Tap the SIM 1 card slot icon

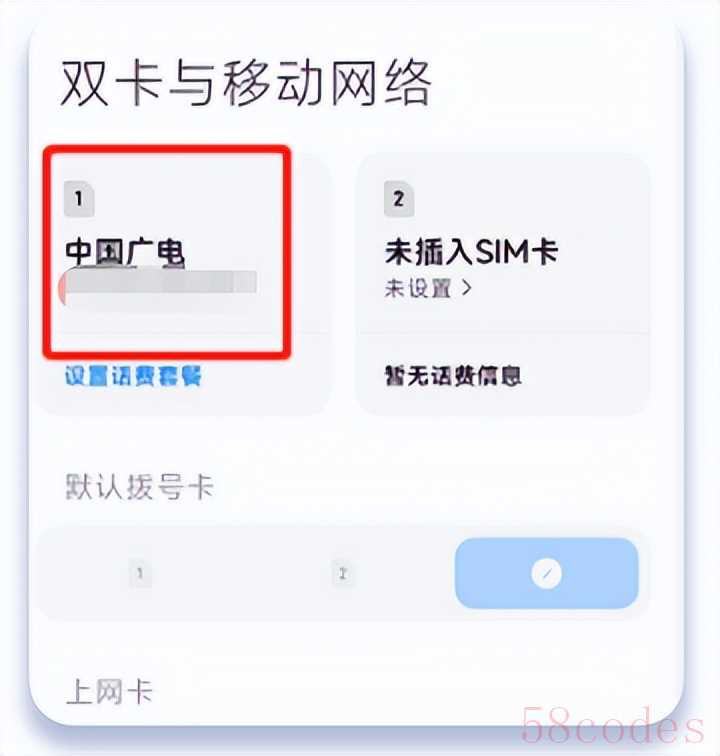[79, 199]
